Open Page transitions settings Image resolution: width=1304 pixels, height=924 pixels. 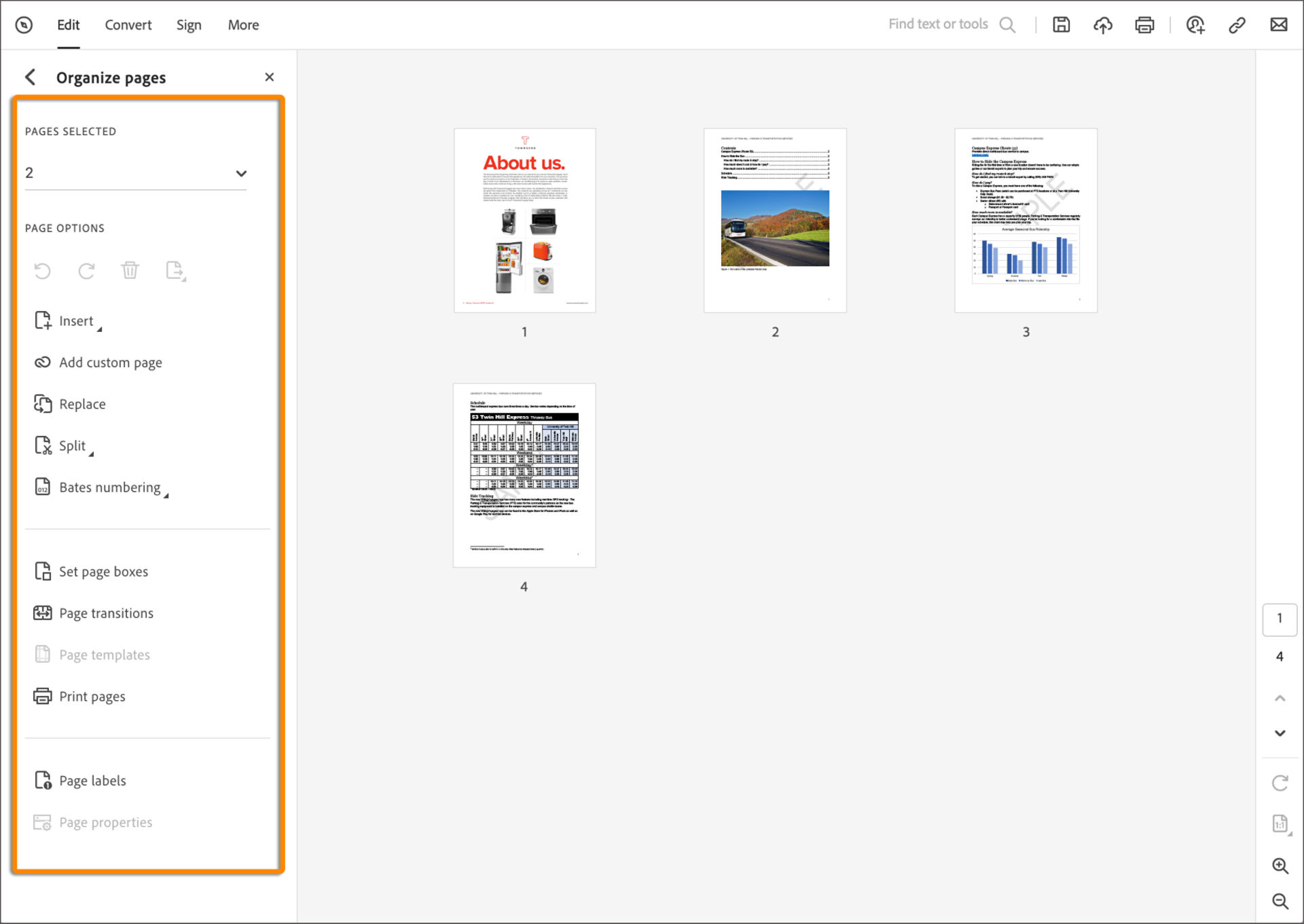point(105,613)
